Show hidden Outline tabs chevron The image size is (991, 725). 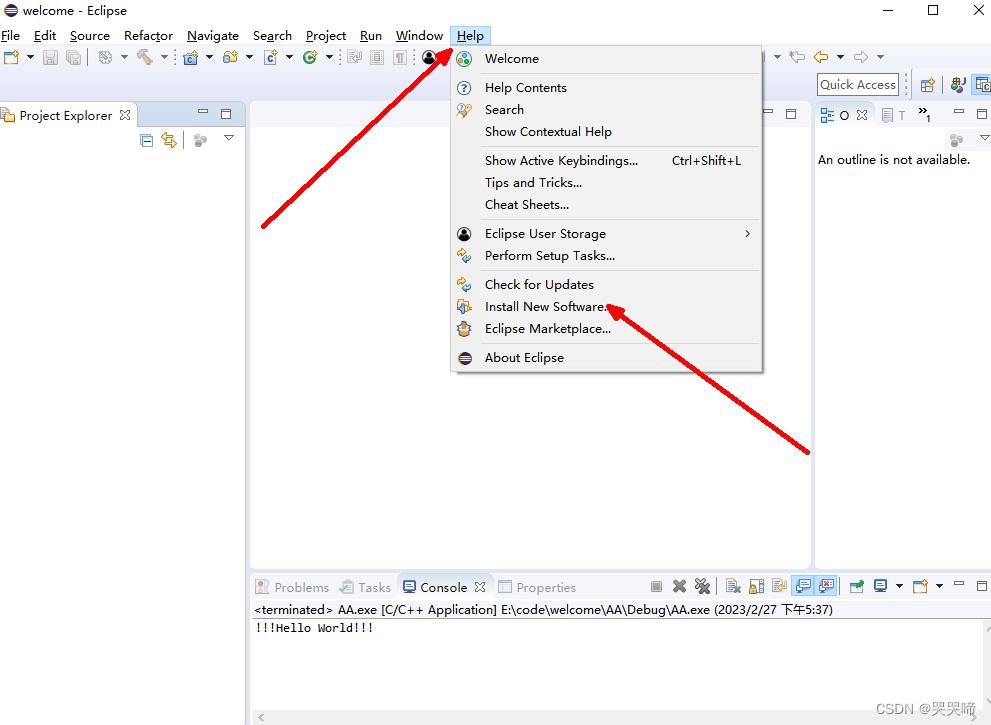coord(924,114)
